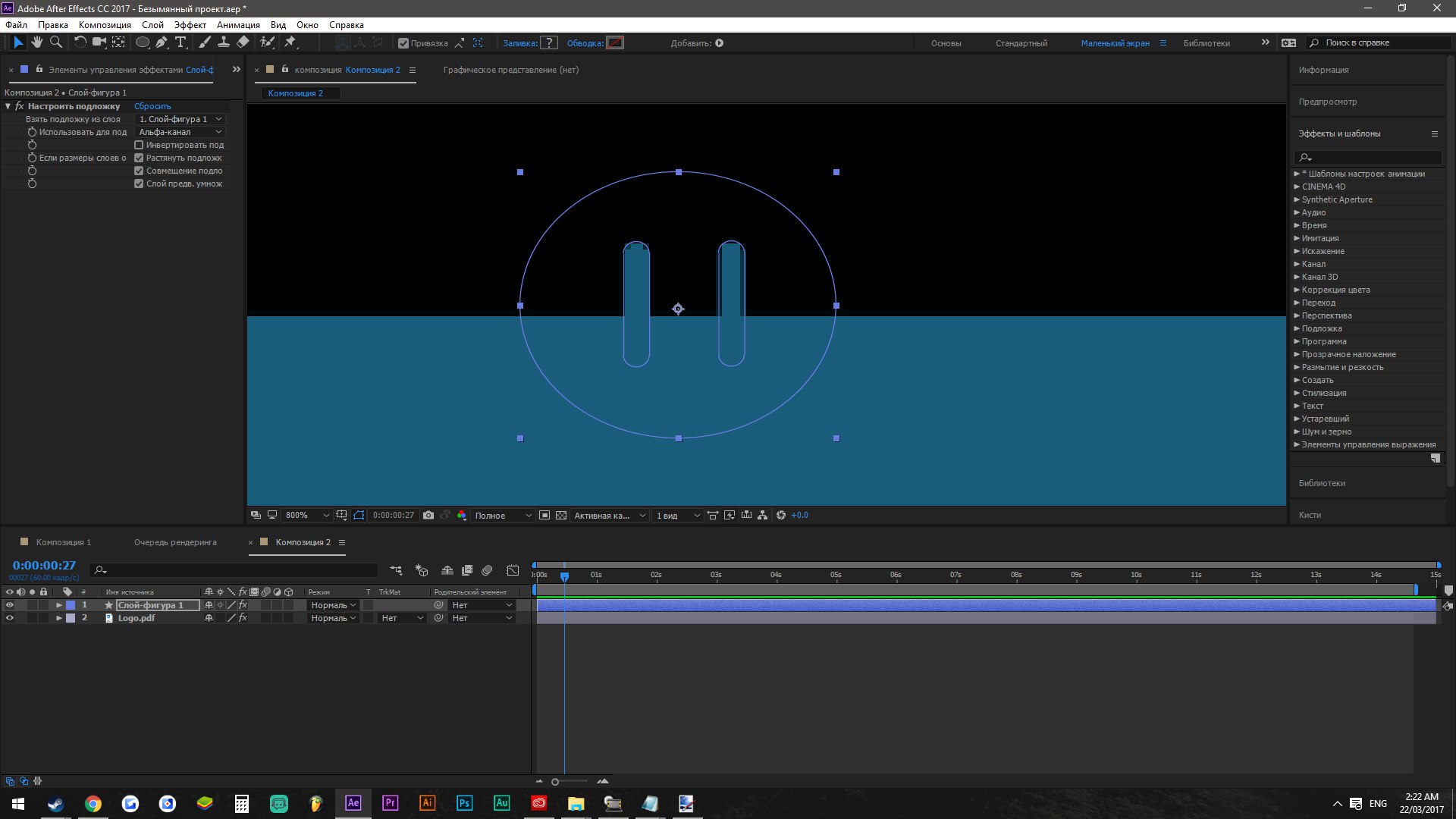Viewport: 1456px width, 819px height.
Task: Click the stroke color swatch
Action: pyautogui.click(x=616, y=43)
